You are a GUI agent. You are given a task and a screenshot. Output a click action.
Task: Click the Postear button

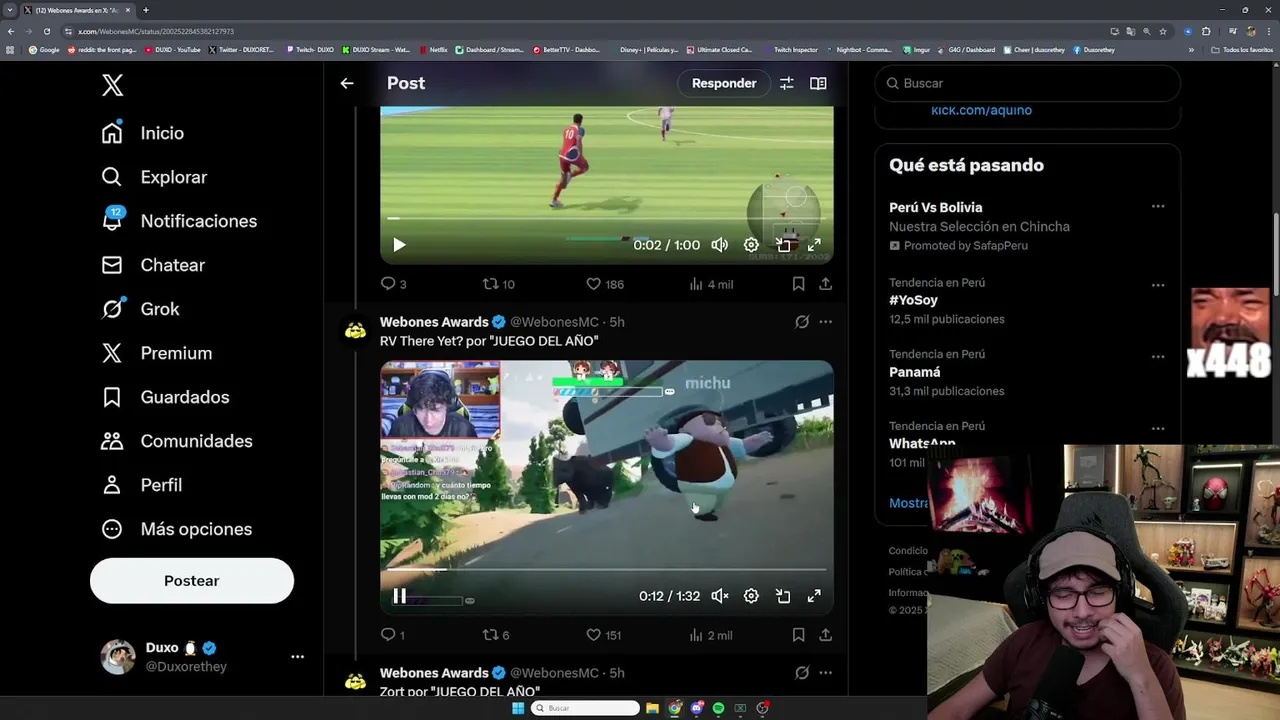point(192,581)
